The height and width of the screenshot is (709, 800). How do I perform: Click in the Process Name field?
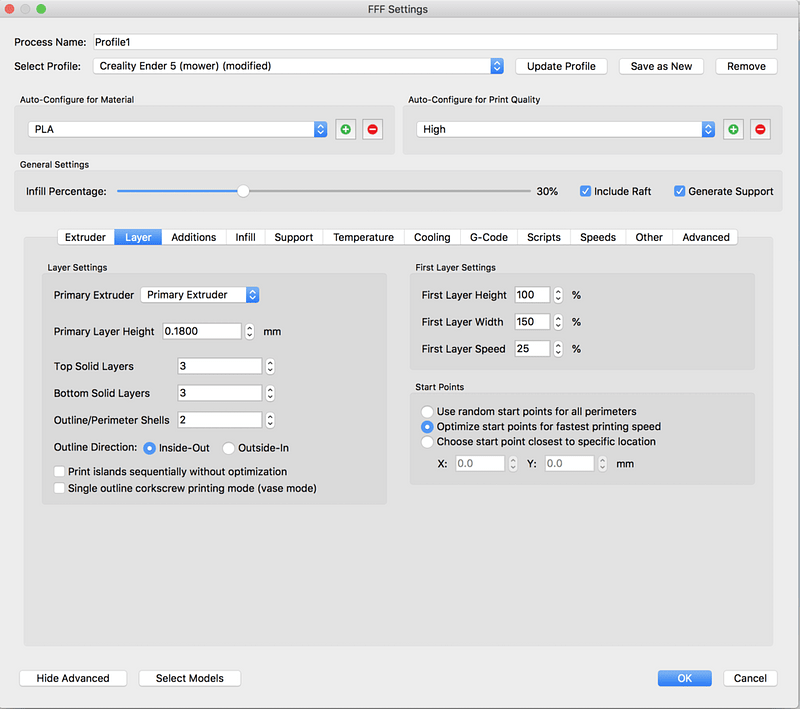coord(435,42)
